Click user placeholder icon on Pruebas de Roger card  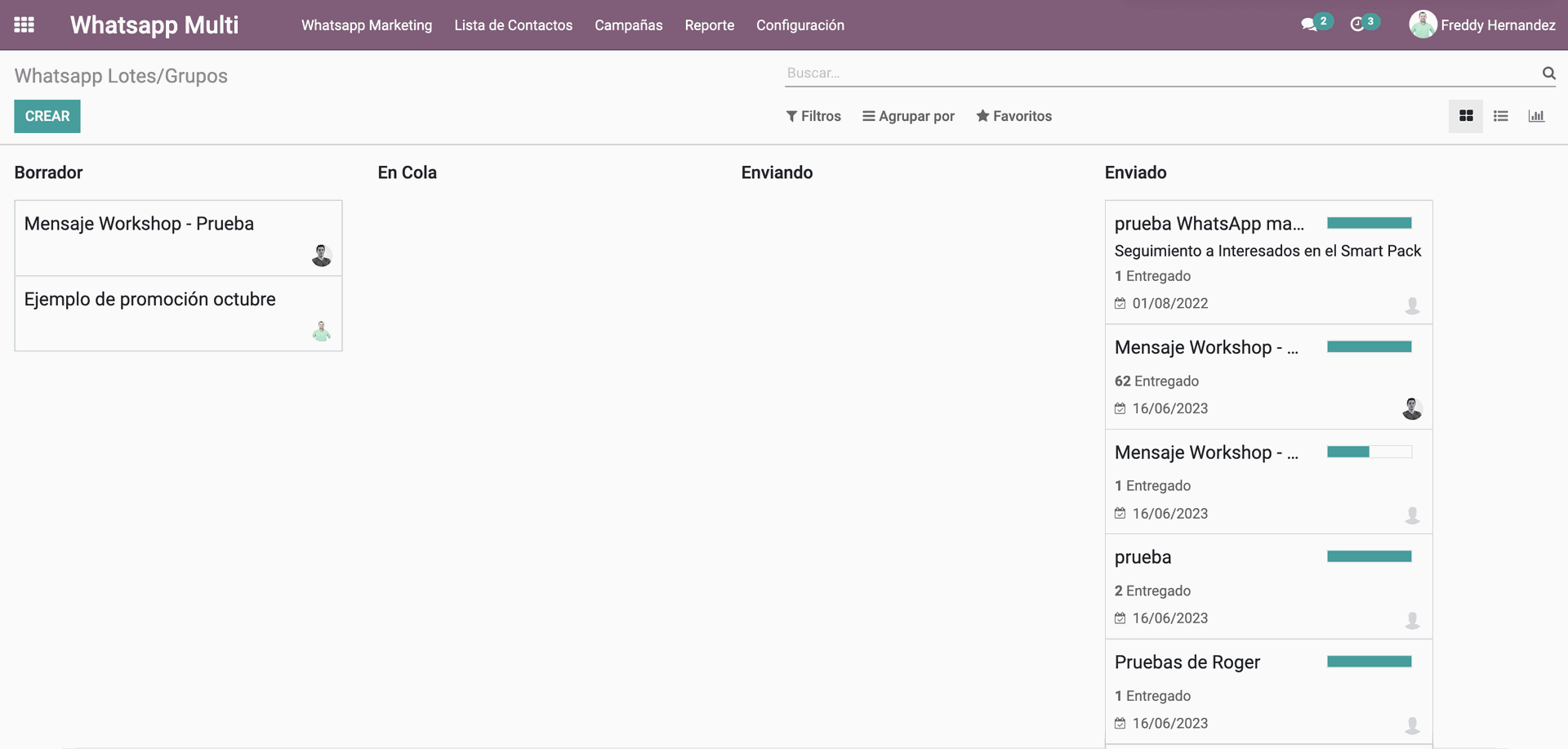click(x=1412, y=724)
